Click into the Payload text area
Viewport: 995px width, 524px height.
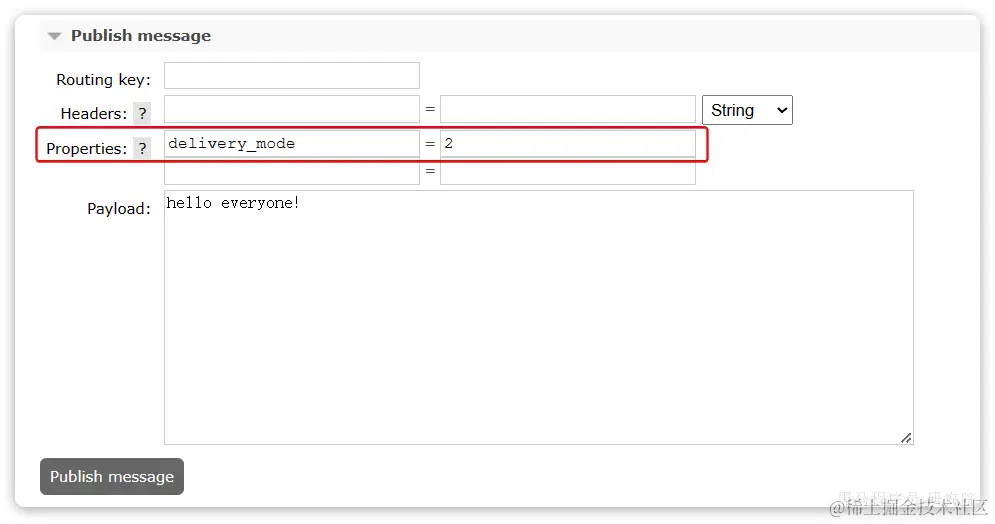(539, 317)
